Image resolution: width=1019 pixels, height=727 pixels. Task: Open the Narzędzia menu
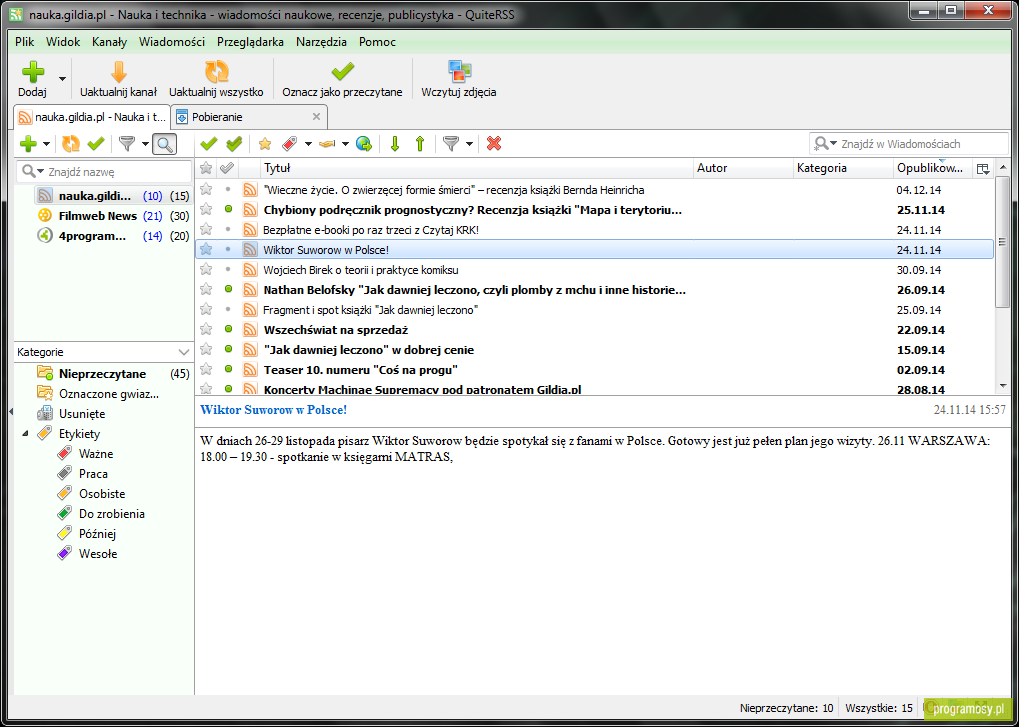pyautogui.click(x=321, y=42)
